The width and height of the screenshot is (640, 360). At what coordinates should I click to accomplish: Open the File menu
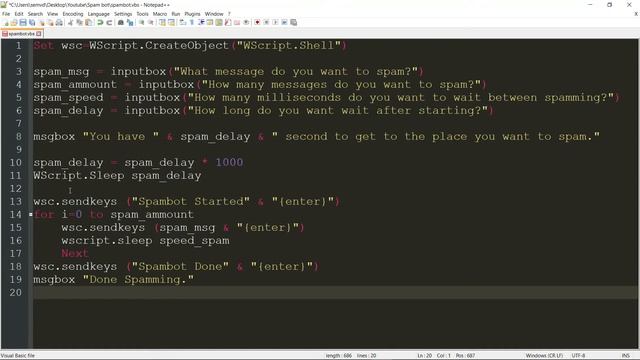pos(6,14)
